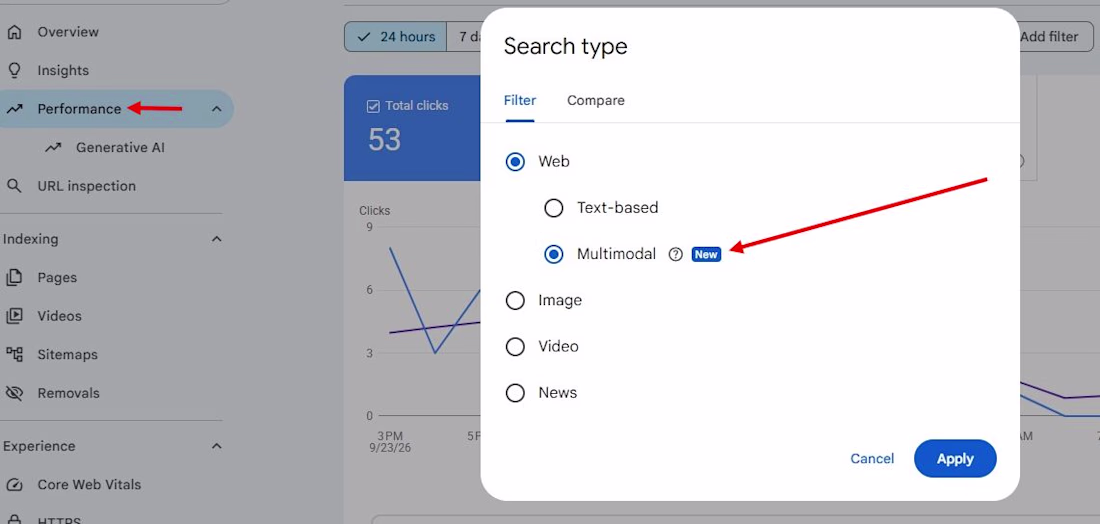Click the Removals crossed-eye icon
This screenshot has width=1100, height=524.
[14, 394]
